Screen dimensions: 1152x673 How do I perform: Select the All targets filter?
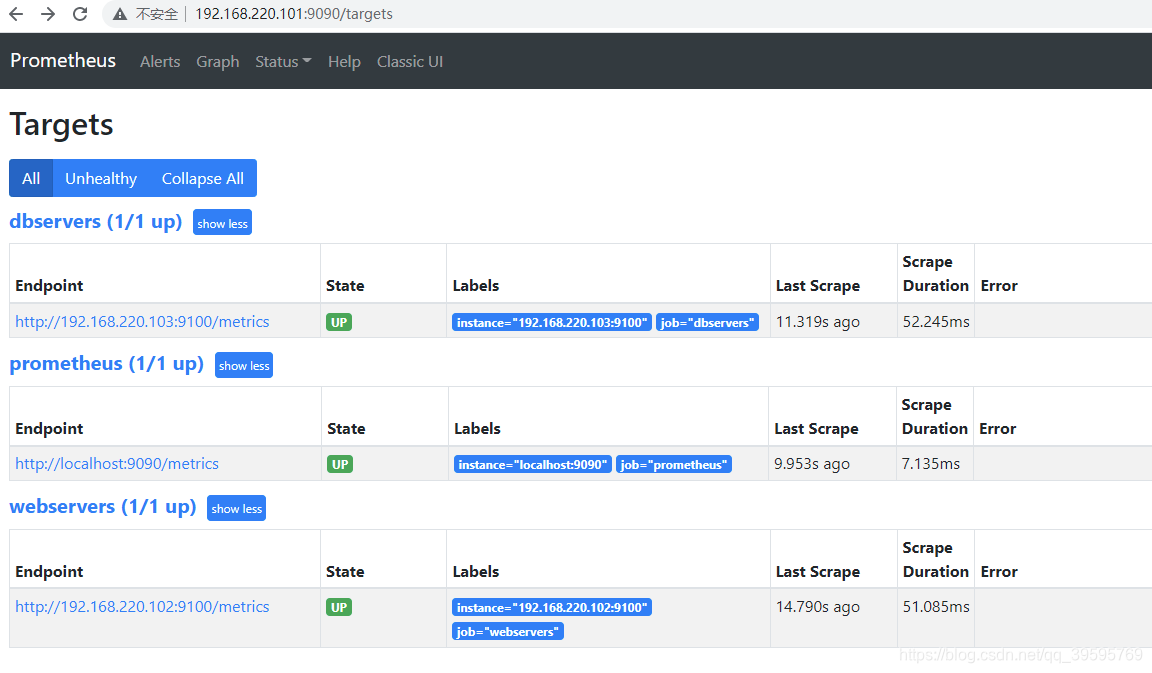pos(31,178)
